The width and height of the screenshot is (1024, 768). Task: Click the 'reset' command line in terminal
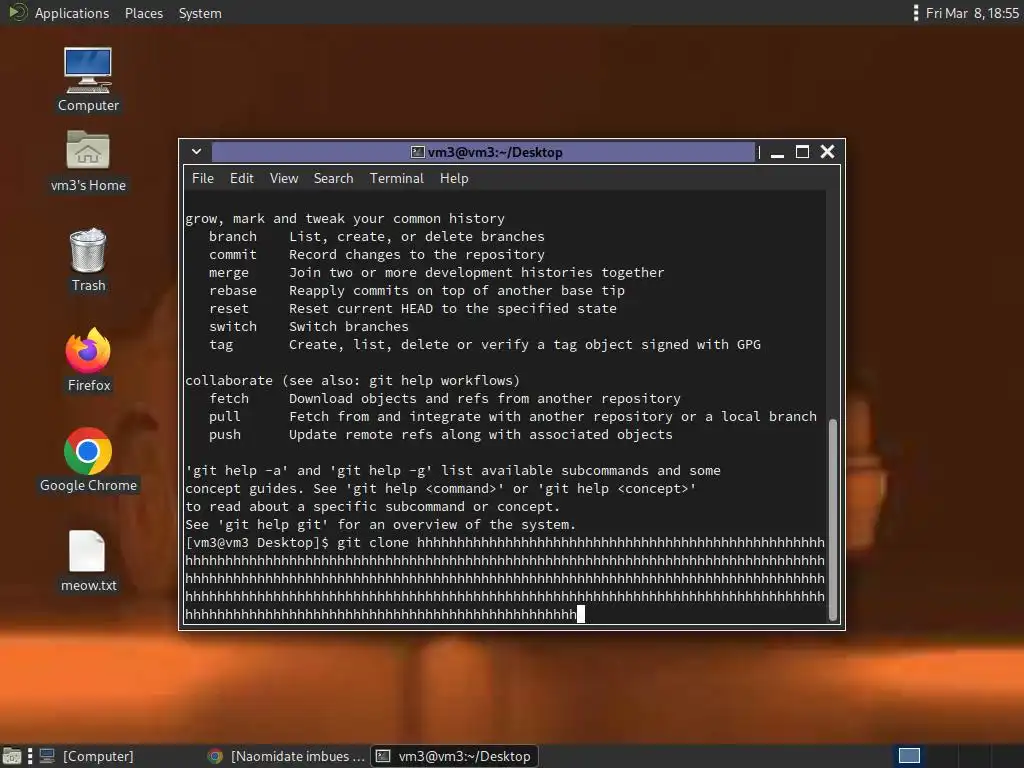click(x=413, y=308)
